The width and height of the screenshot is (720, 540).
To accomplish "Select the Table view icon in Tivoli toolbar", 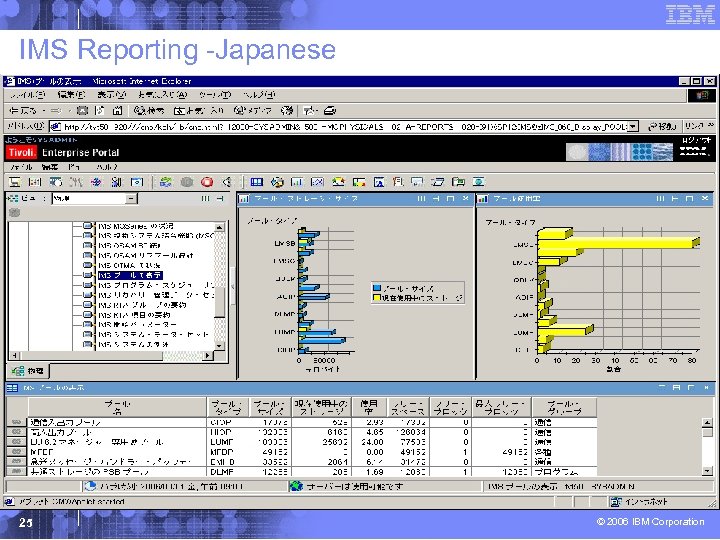I will (257, 182).
